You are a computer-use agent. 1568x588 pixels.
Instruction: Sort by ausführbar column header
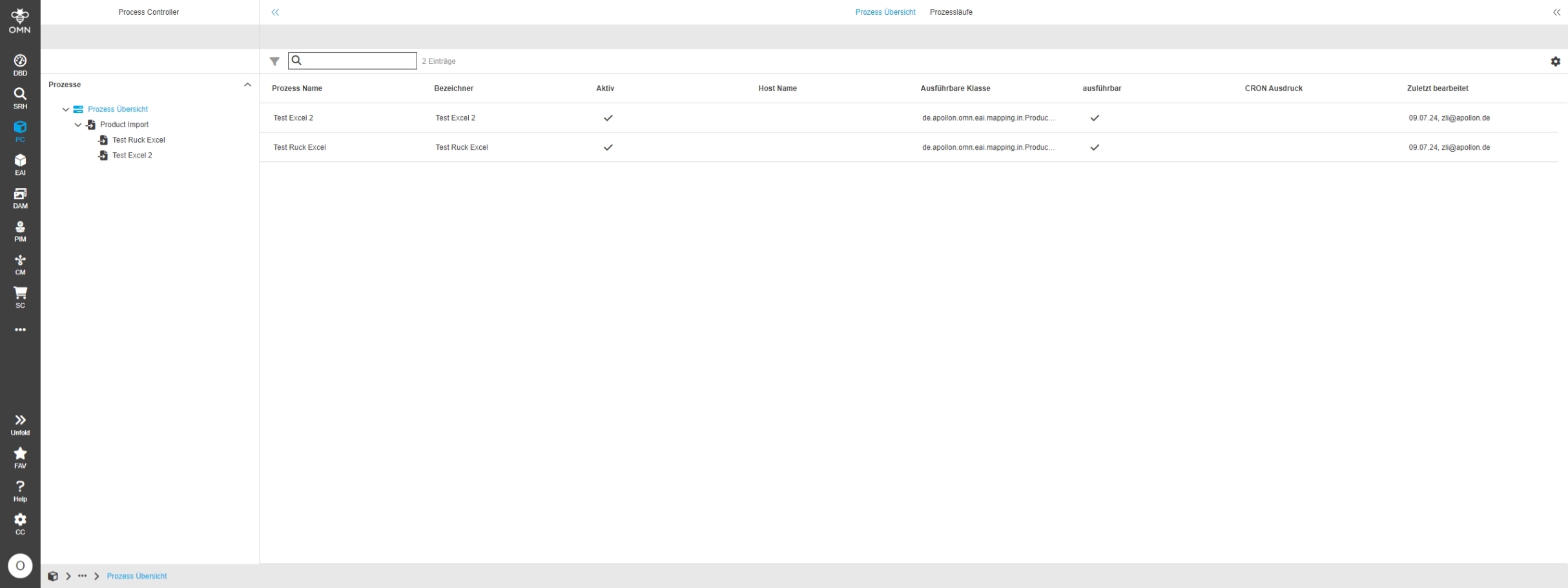point(1102,88)
